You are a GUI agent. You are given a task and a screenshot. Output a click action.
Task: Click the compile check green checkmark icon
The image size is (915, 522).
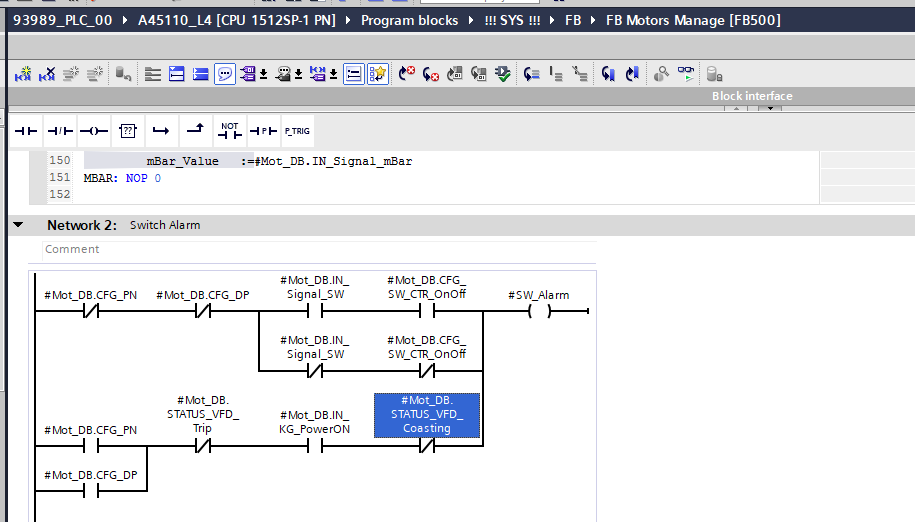(x=502, y=74)
